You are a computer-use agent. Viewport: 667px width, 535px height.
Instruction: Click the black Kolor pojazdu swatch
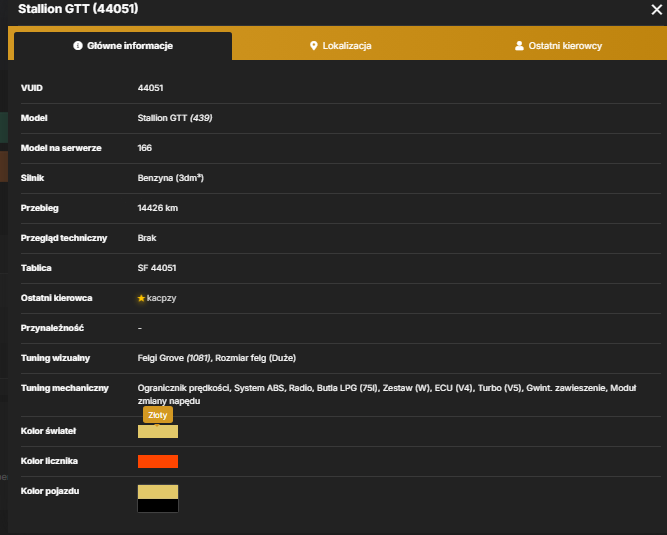pyautogui.click(x=158, y=506)
